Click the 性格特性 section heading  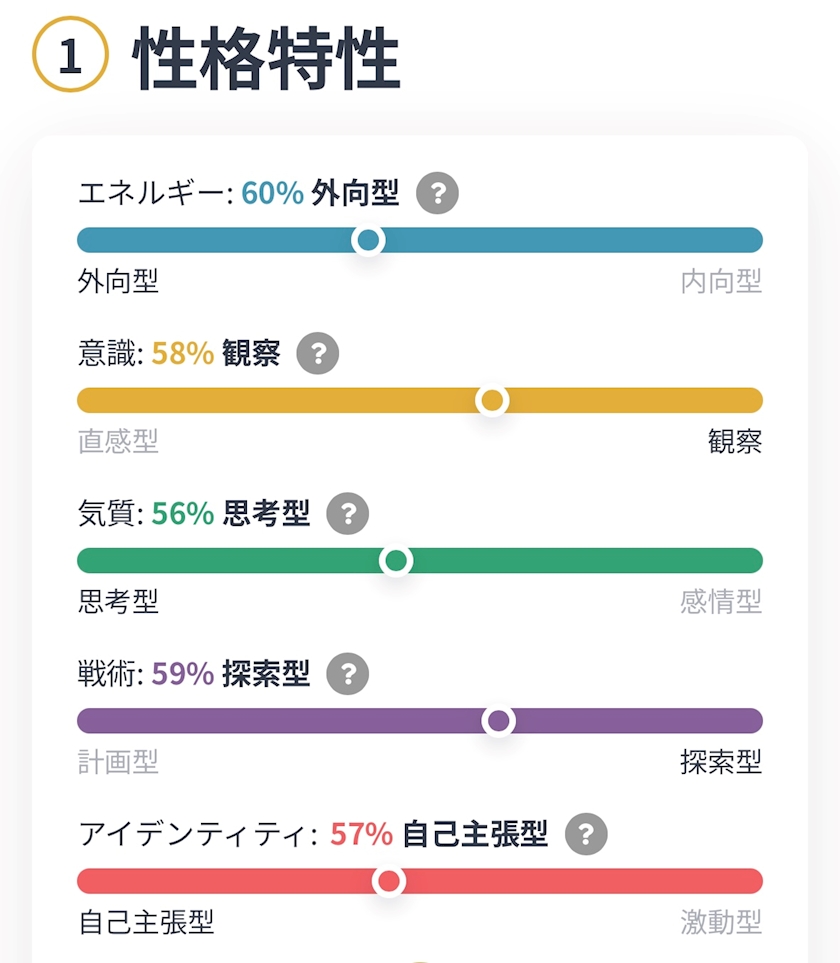pyautogui.click(x=267, y=58)
